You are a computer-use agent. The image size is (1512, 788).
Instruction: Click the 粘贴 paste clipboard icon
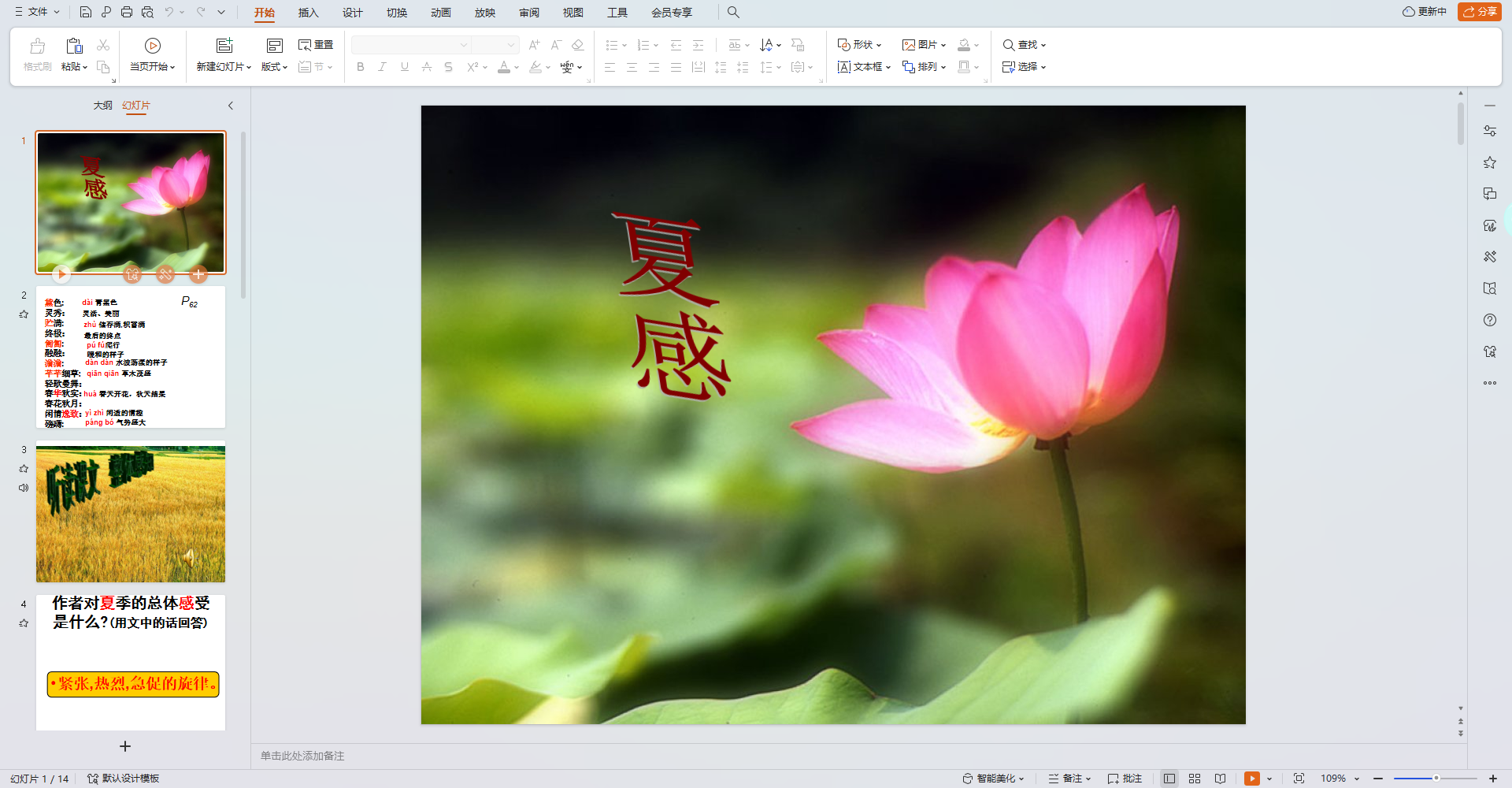74,46
